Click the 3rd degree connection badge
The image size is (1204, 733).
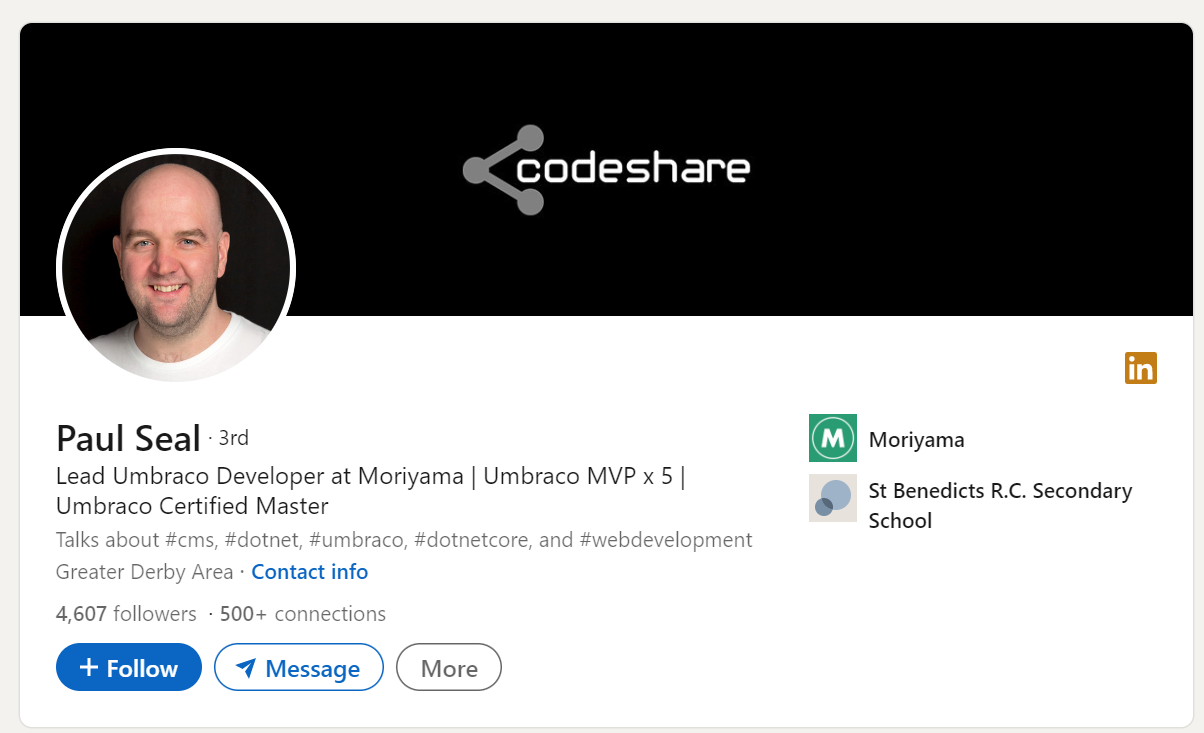[x=233, y=438]
